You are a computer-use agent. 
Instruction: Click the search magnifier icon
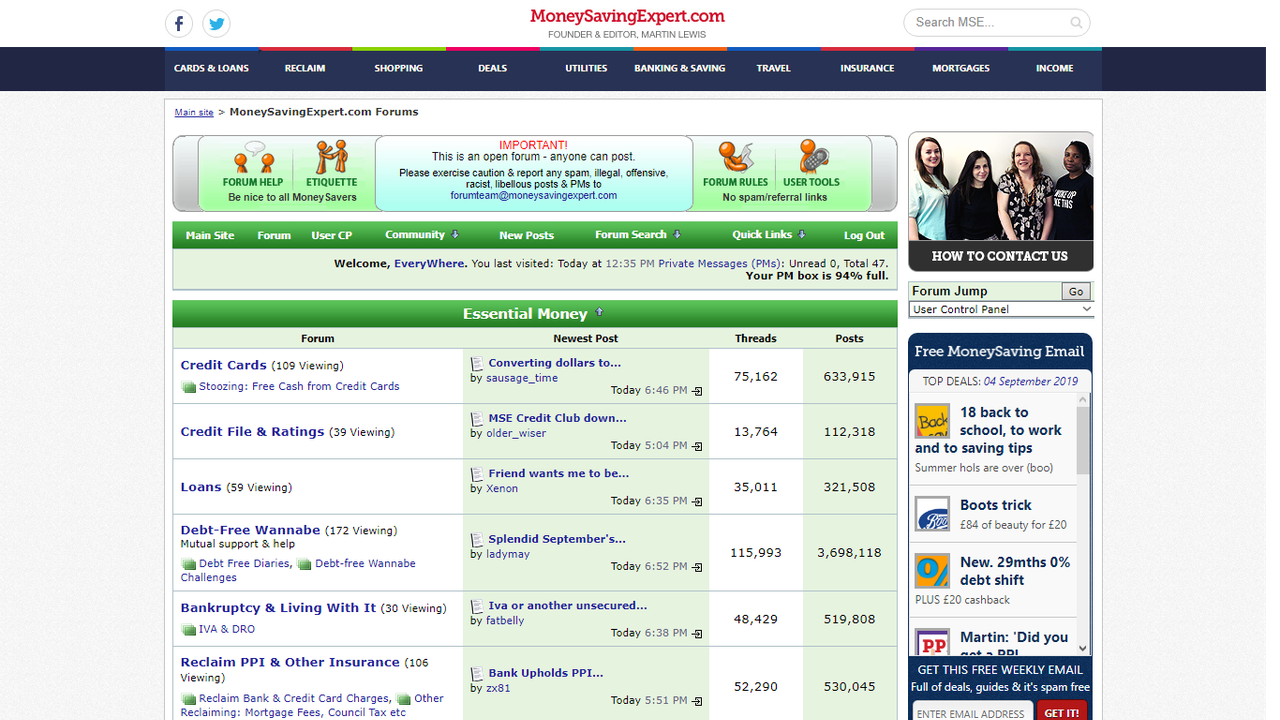[x=1076, y=22]
